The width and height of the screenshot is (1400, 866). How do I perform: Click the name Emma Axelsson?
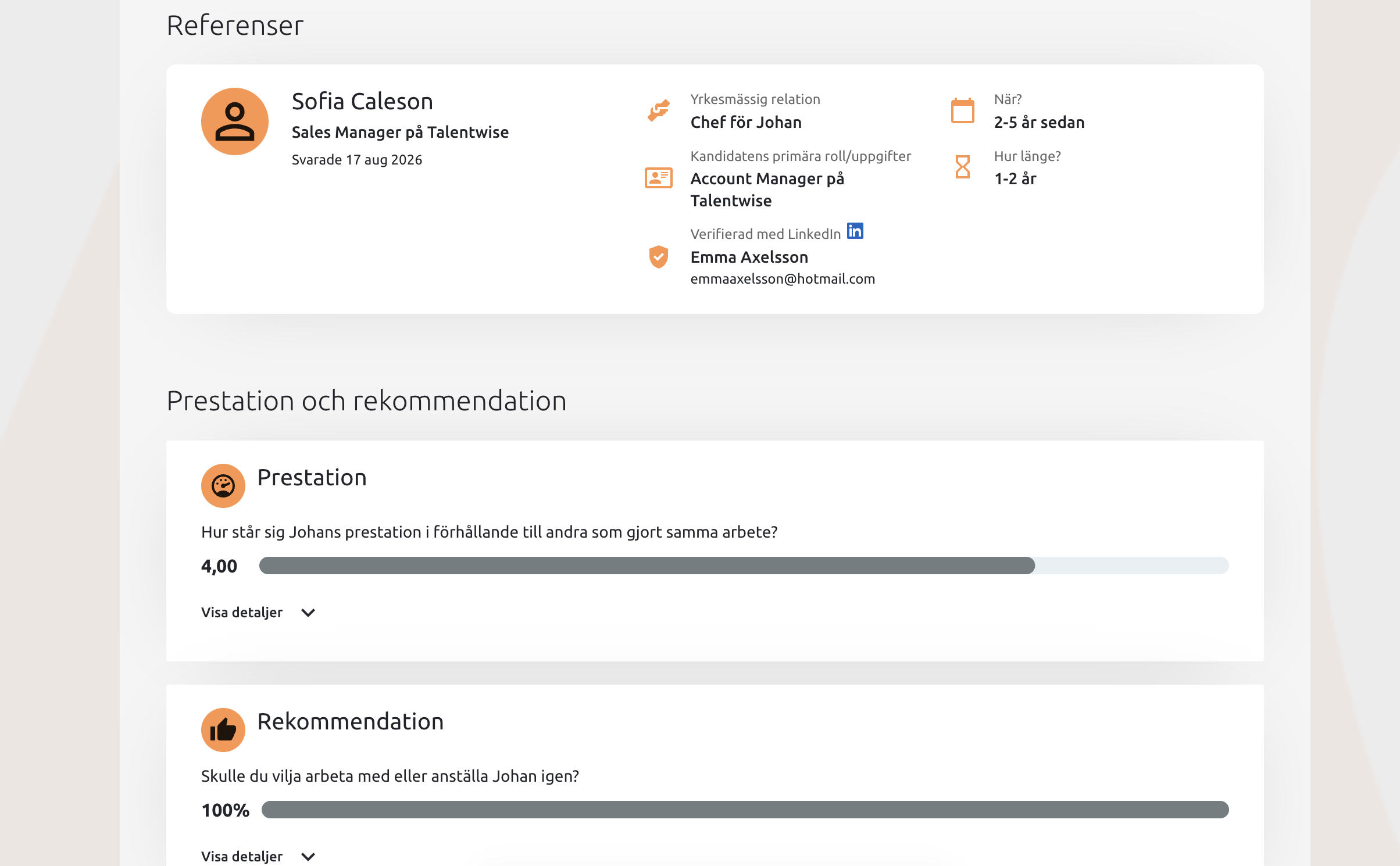tap(749, 257)
